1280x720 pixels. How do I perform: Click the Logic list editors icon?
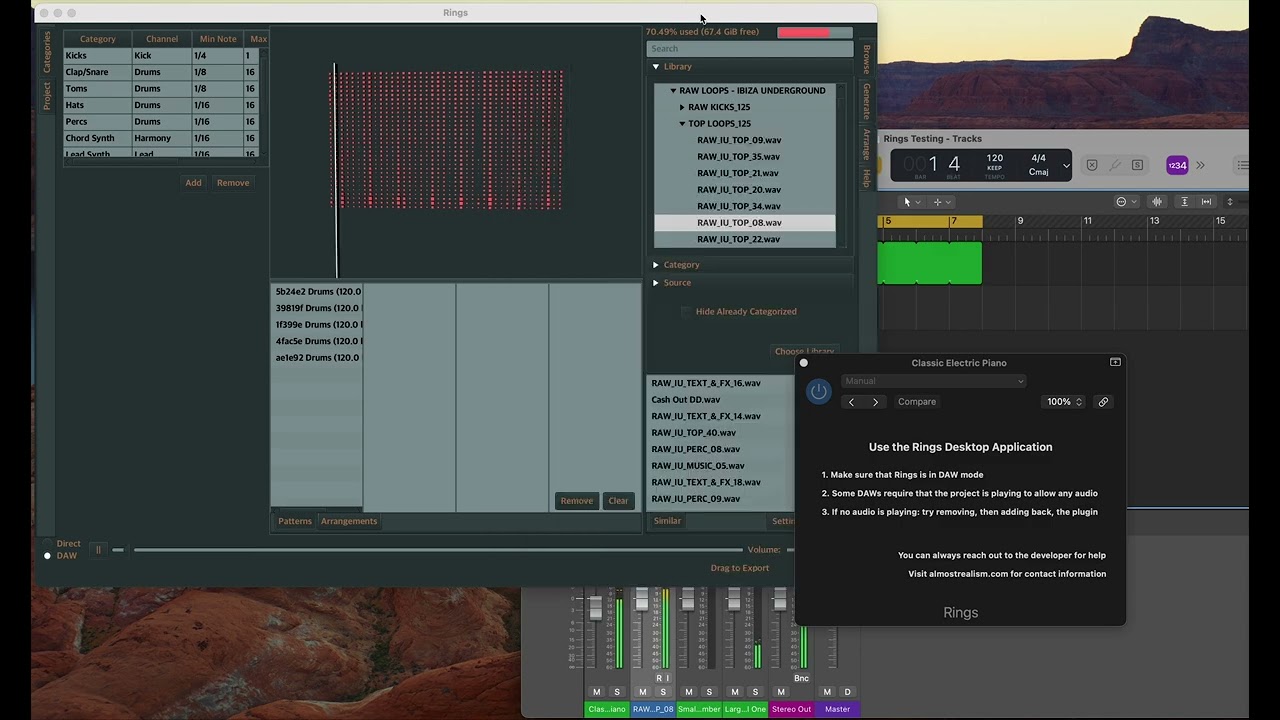[x=1243, y=166]
